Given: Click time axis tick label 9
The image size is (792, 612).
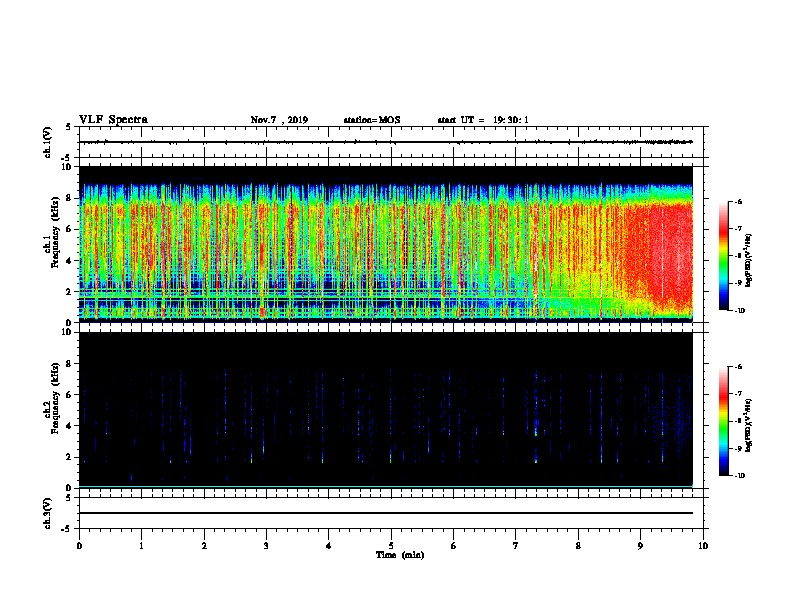Looking at the screenshot, I should [640, 546].
